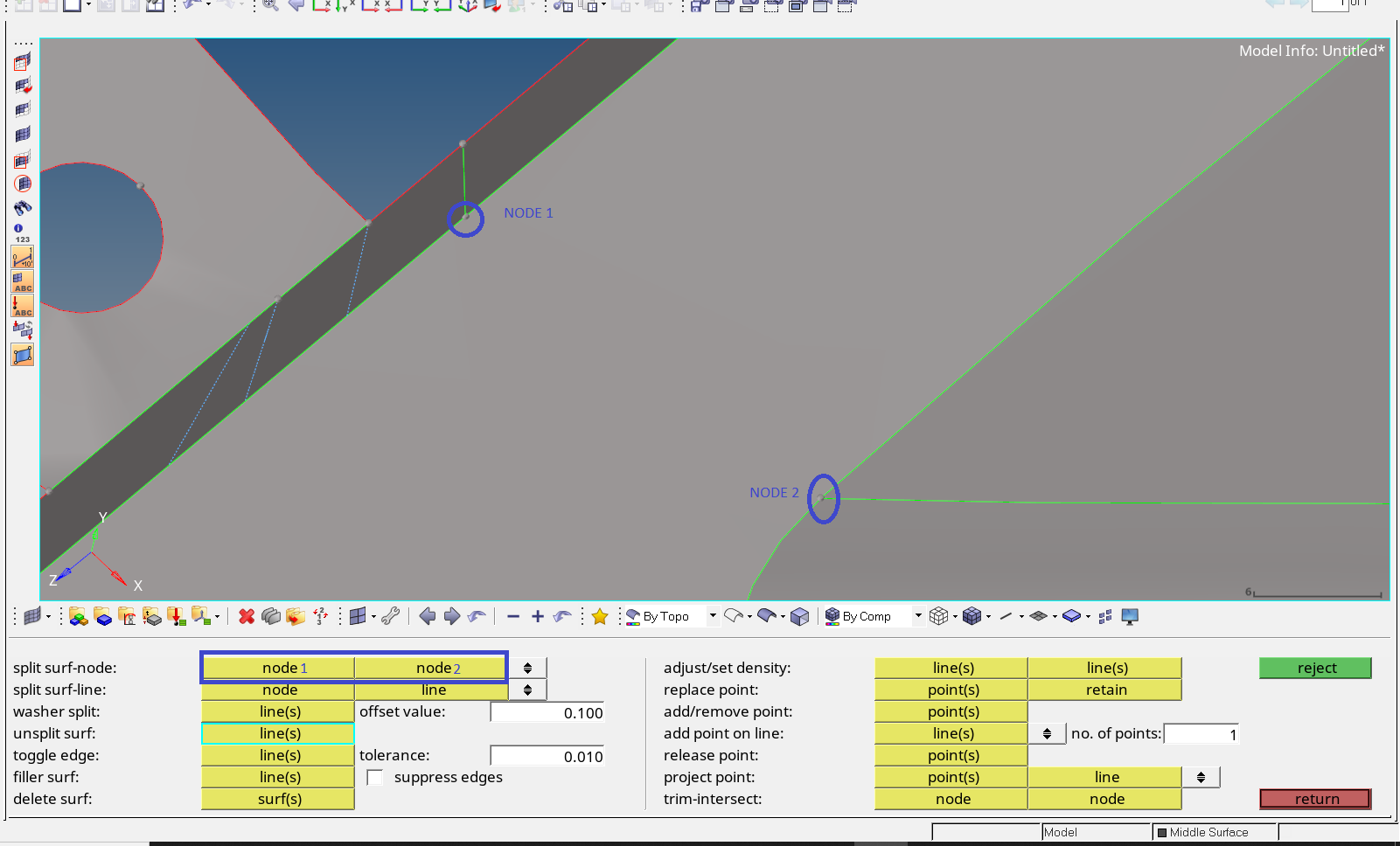Open the By Comp drawing style dropdown
Image resolution: width=1400 pixels, height=846 pixels.
click(917, 616)
